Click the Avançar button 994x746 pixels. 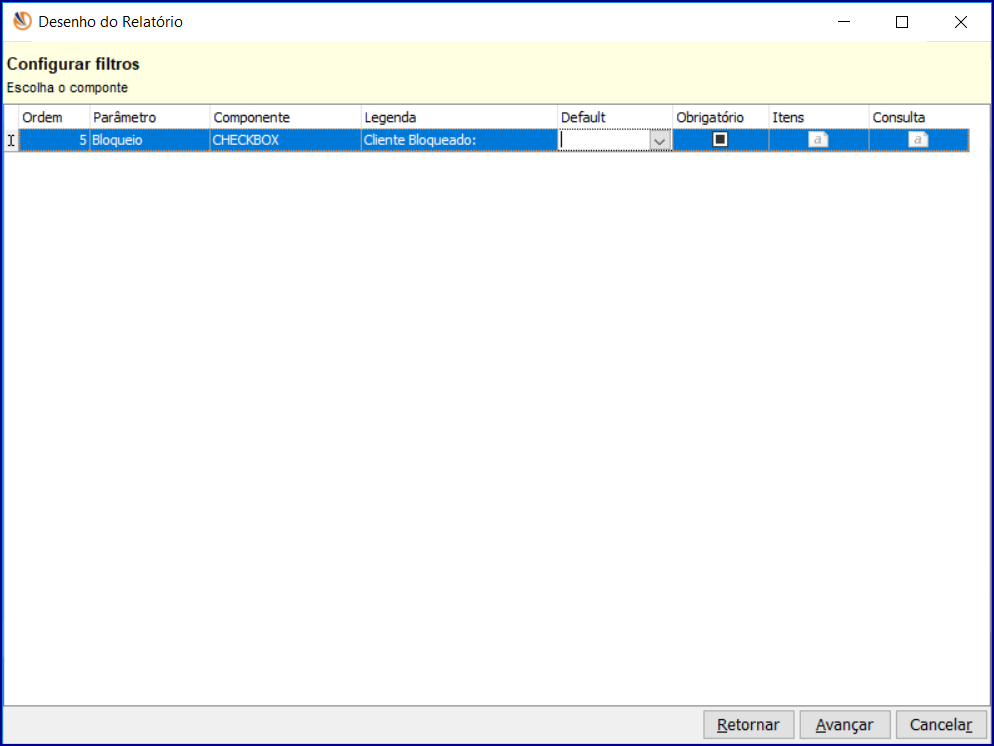point(844,724)
